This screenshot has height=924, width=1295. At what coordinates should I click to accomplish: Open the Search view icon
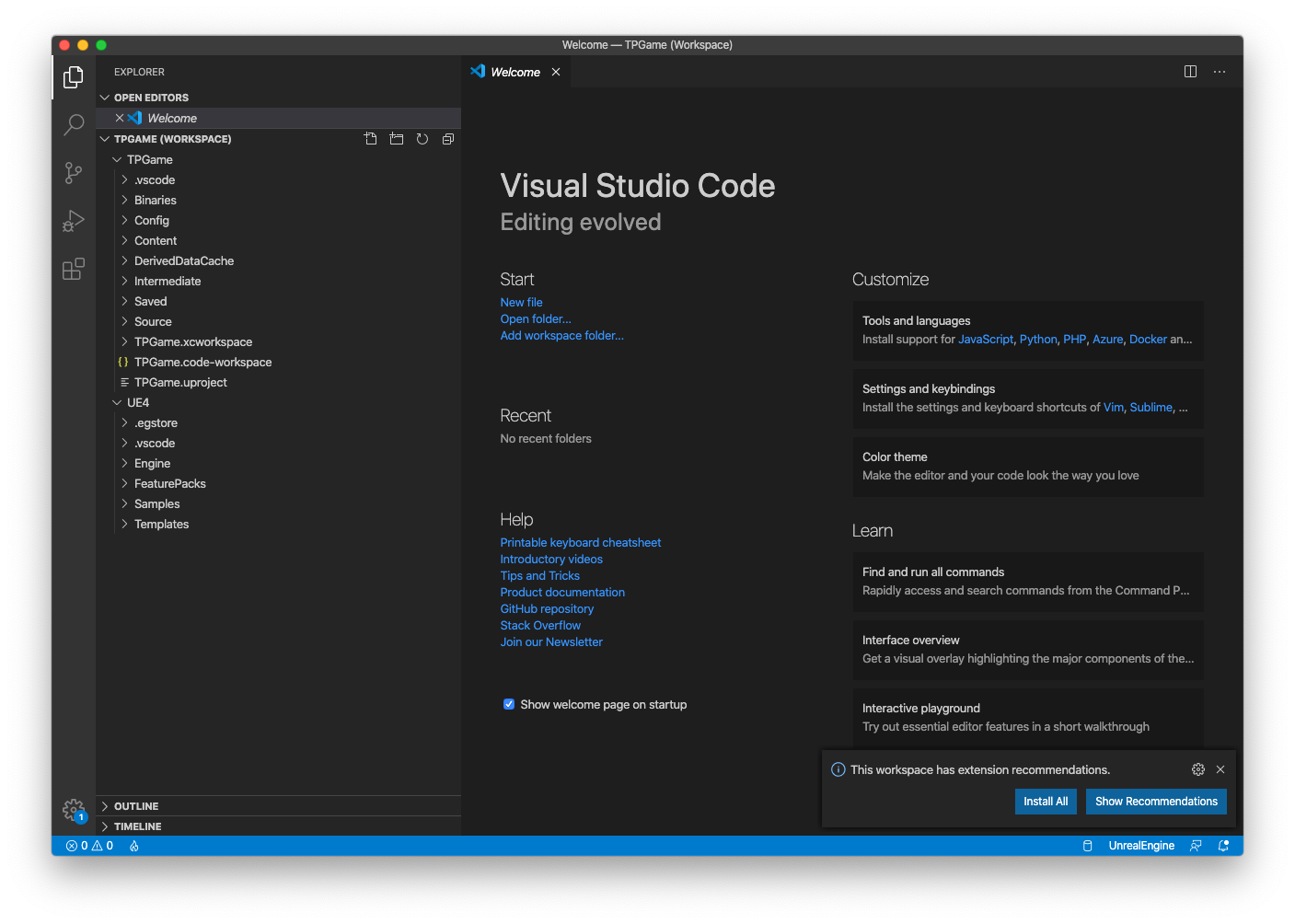pos(74,125)
